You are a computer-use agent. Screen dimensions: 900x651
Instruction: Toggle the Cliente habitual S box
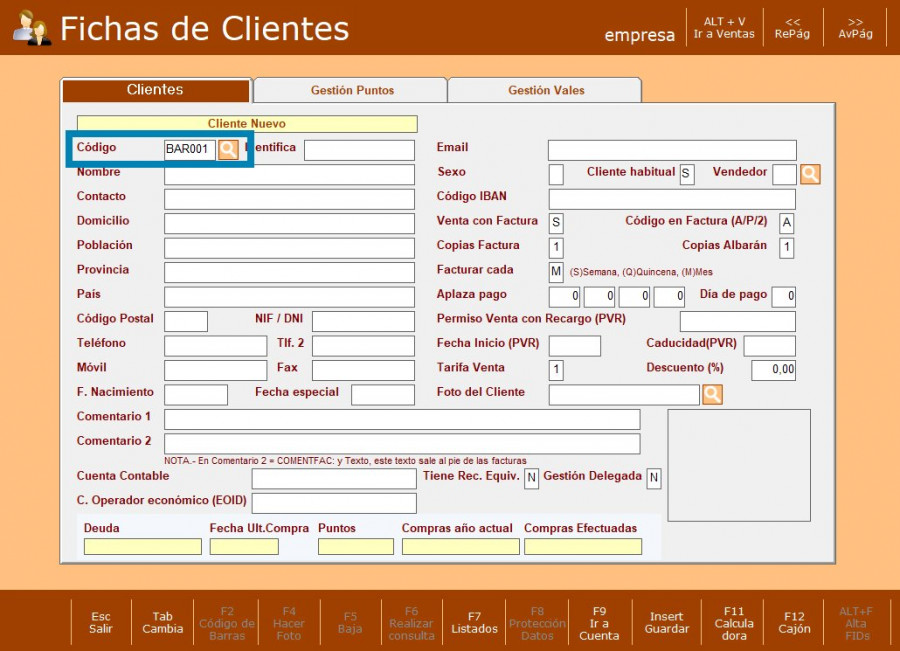[686, 174]
